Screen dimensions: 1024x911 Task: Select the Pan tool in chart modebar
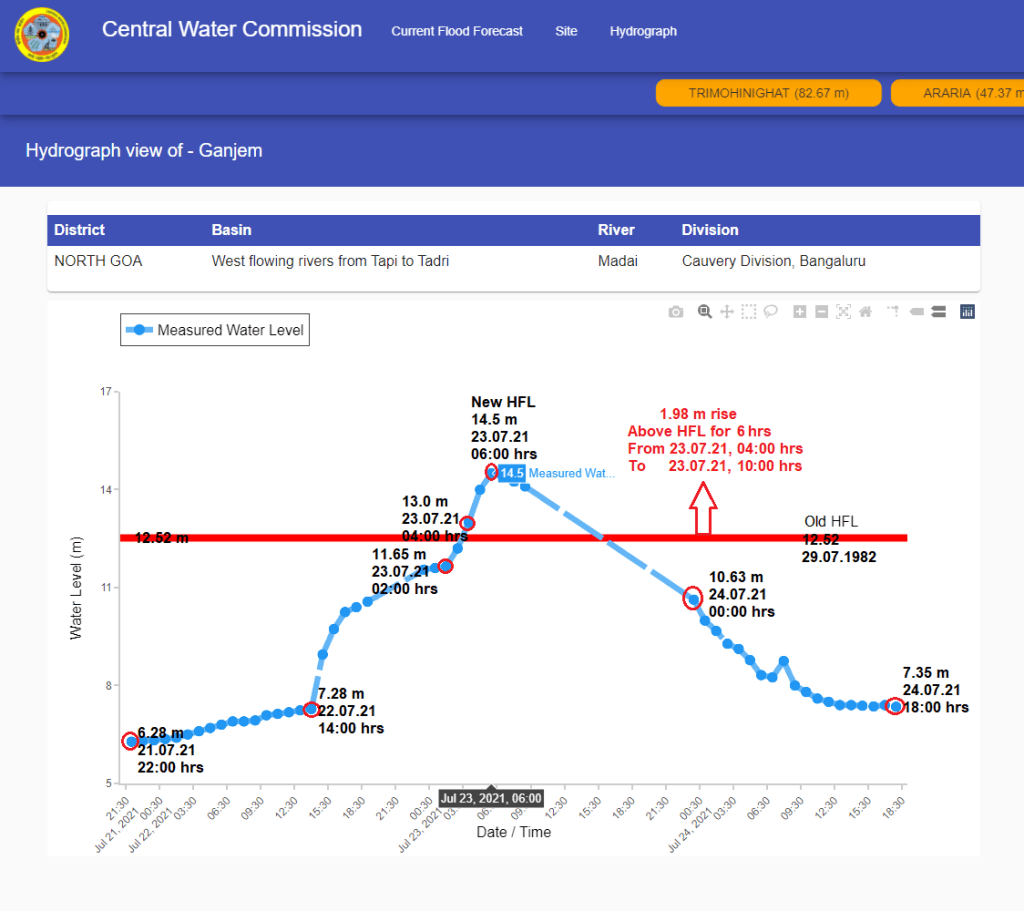pos(727,312)
